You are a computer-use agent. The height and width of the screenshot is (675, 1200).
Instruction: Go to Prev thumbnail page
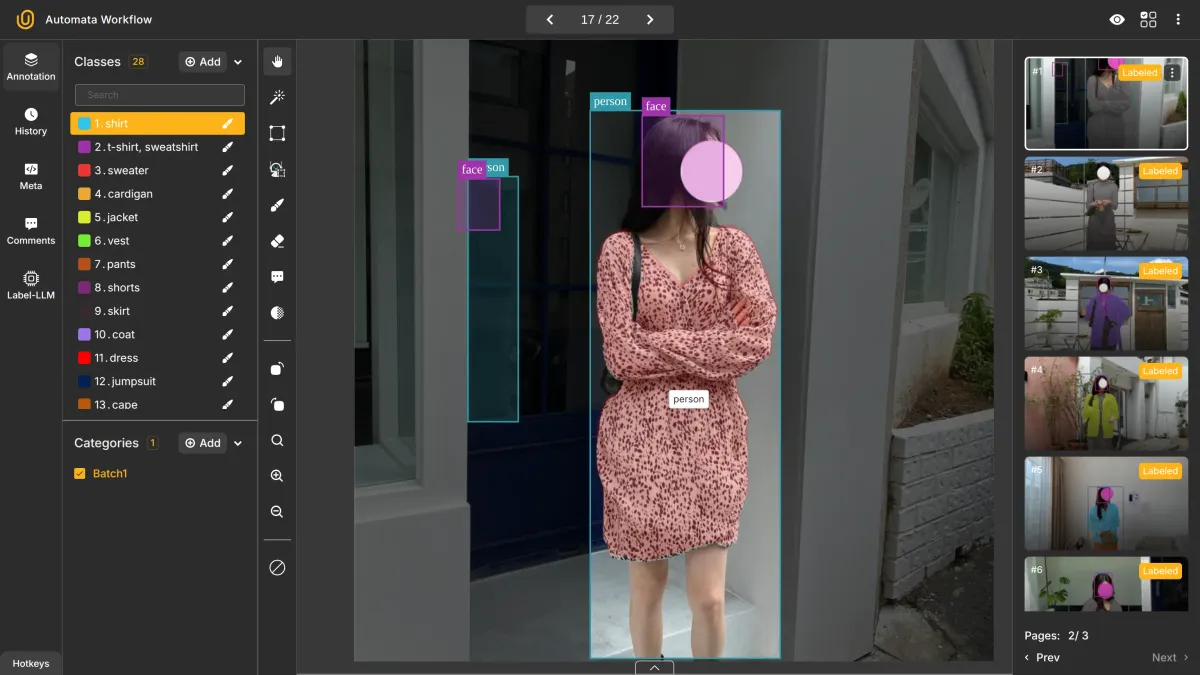(1041, 657)
